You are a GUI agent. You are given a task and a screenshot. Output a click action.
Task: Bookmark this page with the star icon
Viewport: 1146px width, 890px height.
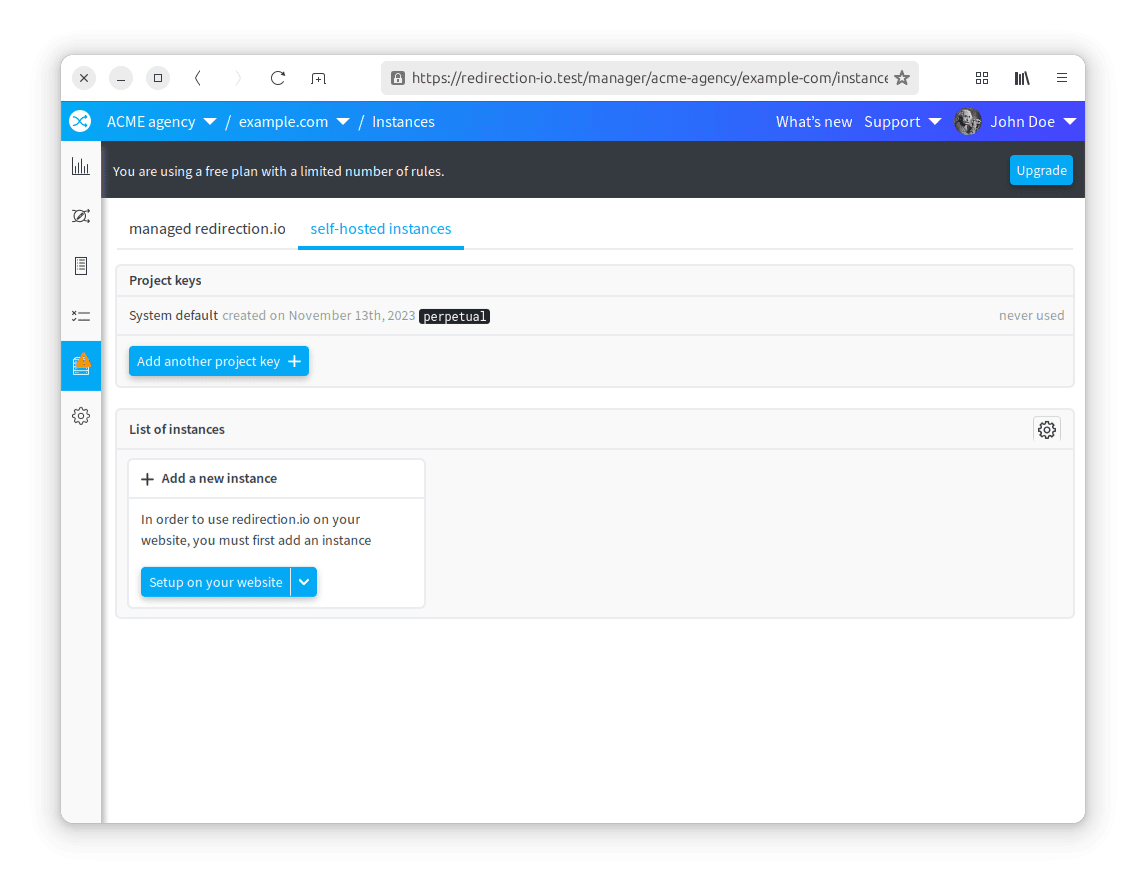coord(902,78)
